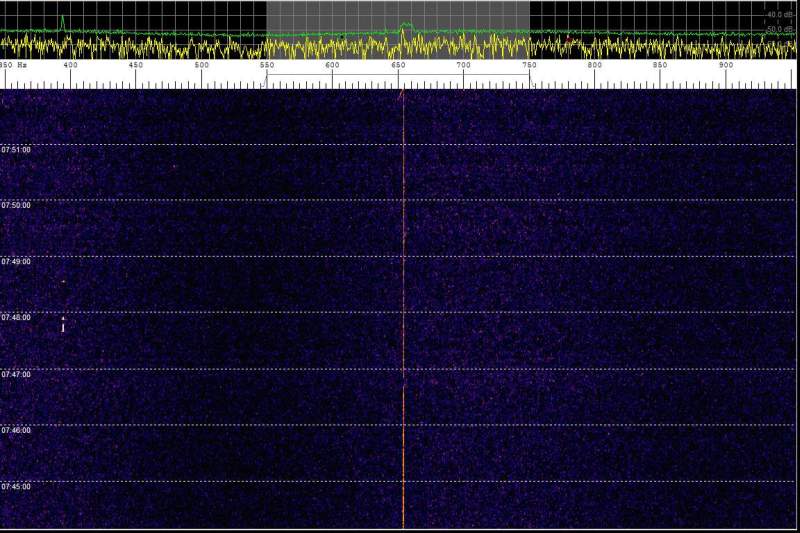Viewport: 800px width, 533px height.
Task: Click the 07:50:00 time marker label
Action: 16,205
